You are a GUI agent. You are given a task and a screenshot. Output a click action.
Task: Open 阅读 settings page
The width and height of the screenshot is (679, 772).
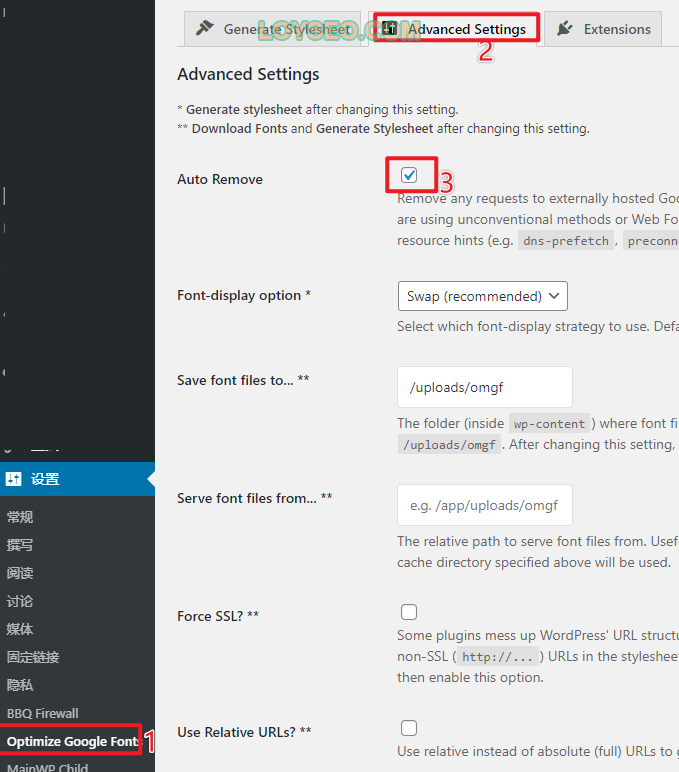(20, 573)
